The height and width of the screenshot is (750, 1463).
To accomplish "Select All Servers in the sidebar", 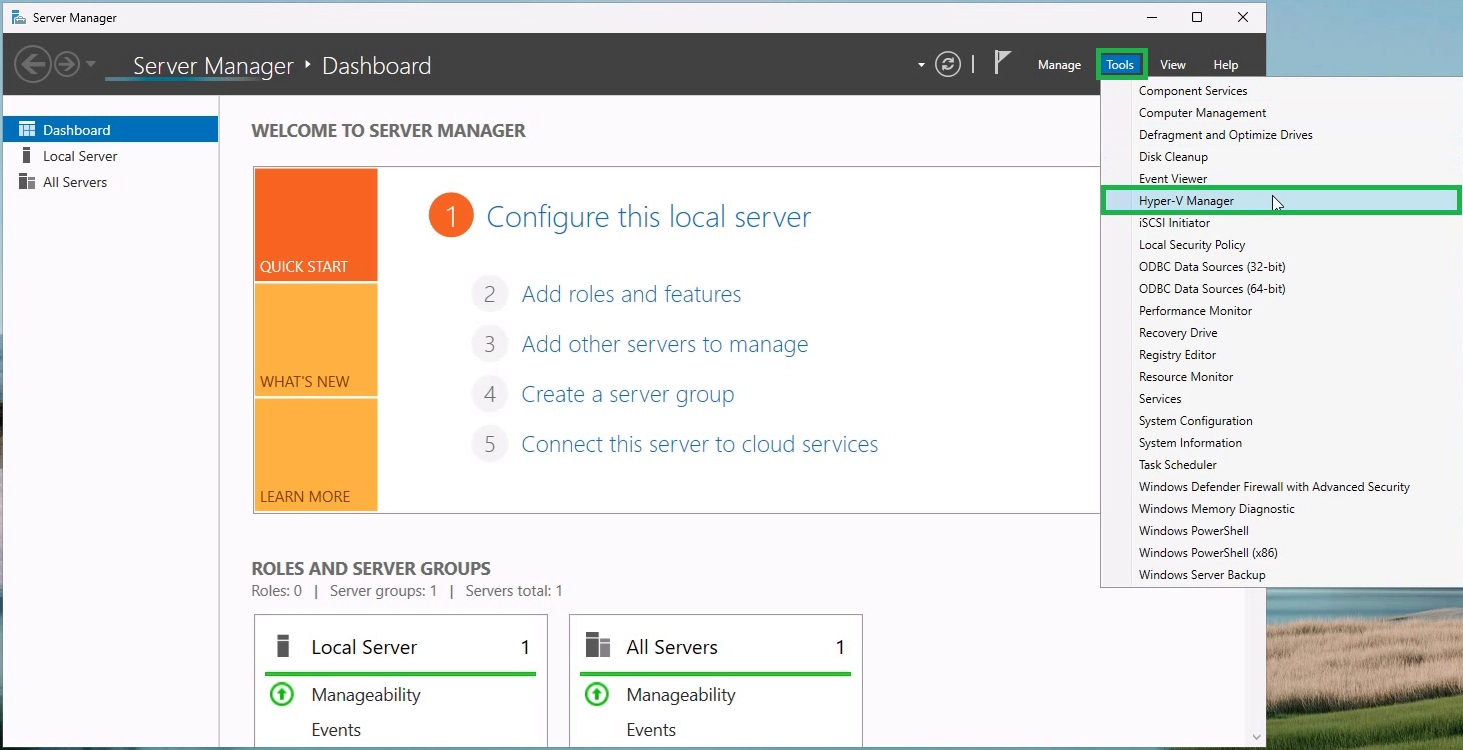I will point(110,182).
